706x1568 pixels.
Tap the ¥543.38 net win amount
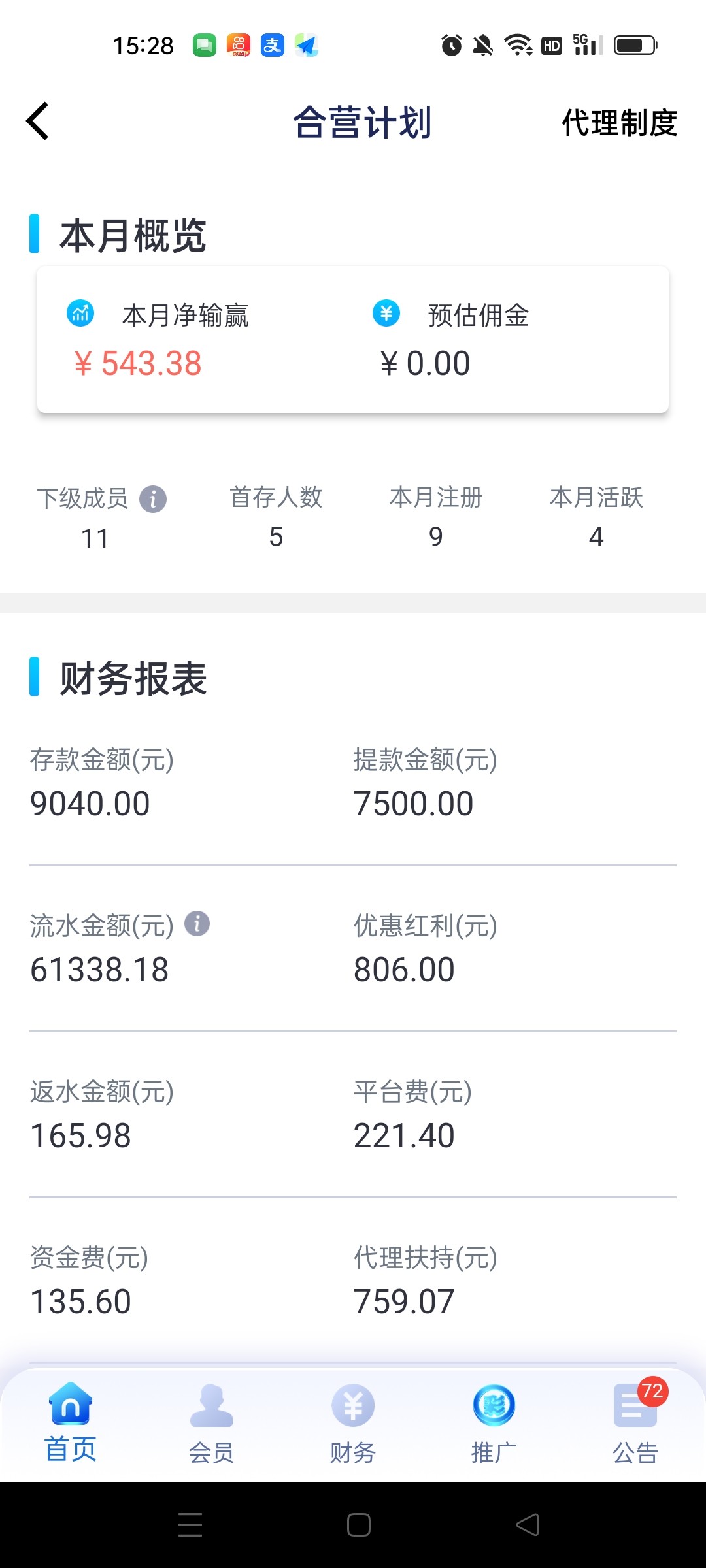[138, 363]
